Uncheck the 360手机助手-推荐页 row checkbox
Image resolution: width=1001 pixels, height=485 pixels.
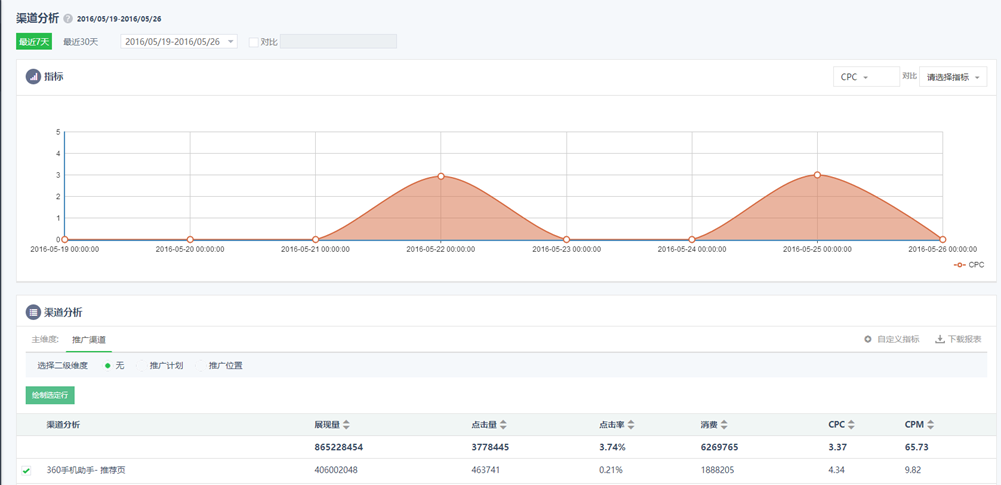pos(27,470)
